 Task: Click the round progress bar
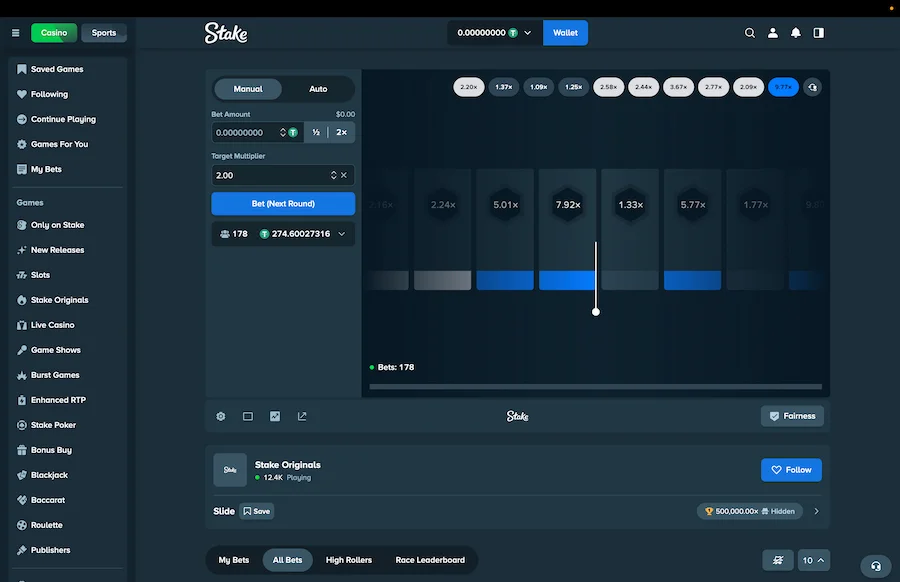(595, 387)
